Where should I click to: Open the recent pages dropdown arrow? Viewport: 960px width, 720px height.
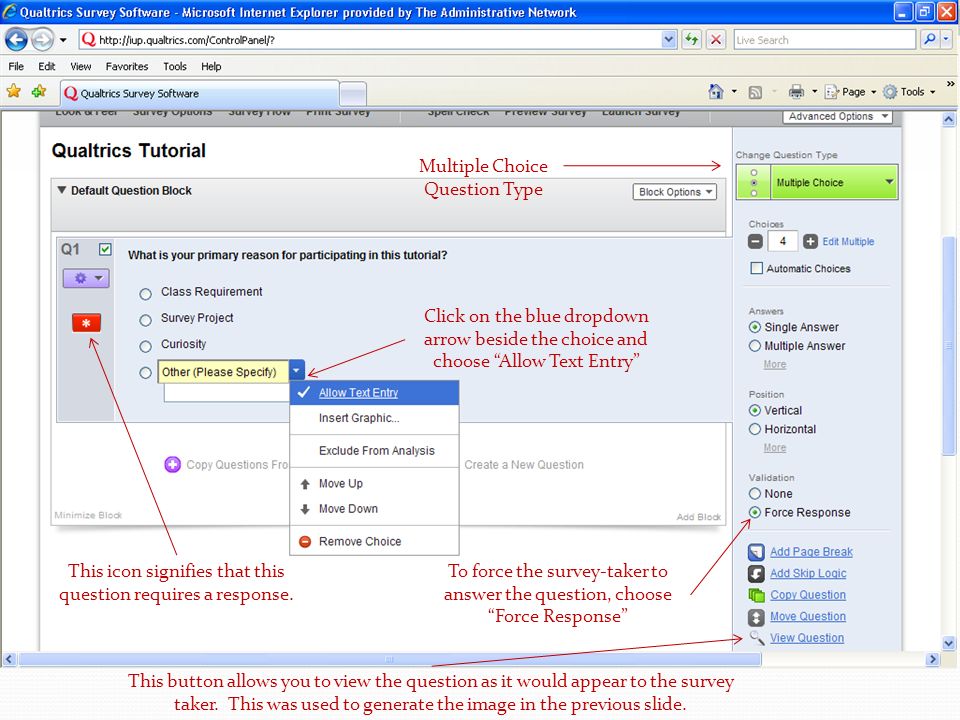[62, 40]
